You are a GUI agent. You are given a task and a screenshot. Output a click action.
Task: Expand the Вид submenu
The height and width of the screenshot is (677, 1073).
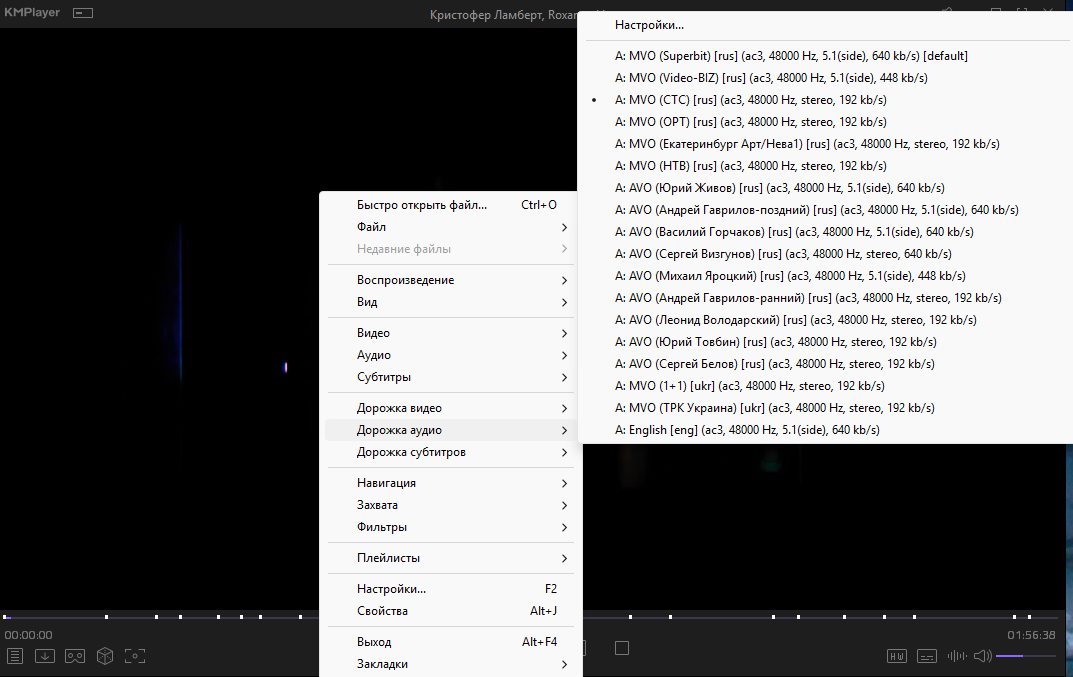tap(451, 302)
